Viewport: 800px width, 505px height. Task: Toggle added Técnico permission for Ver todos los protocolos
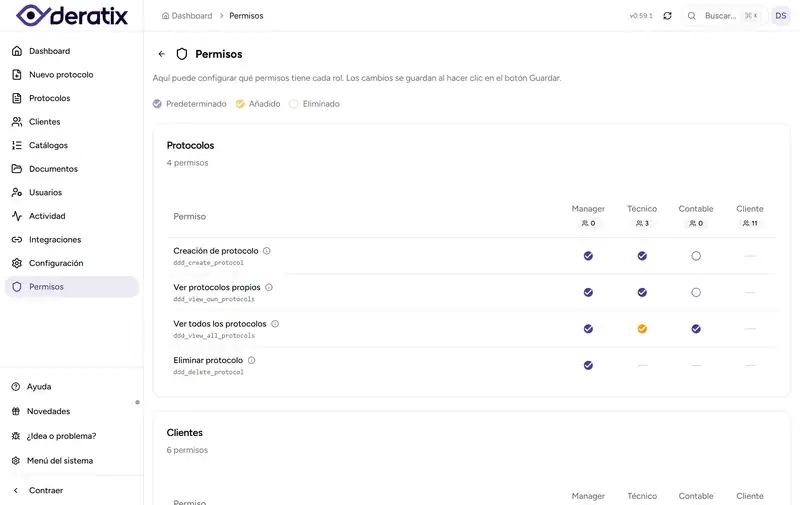tap(642, 329)
